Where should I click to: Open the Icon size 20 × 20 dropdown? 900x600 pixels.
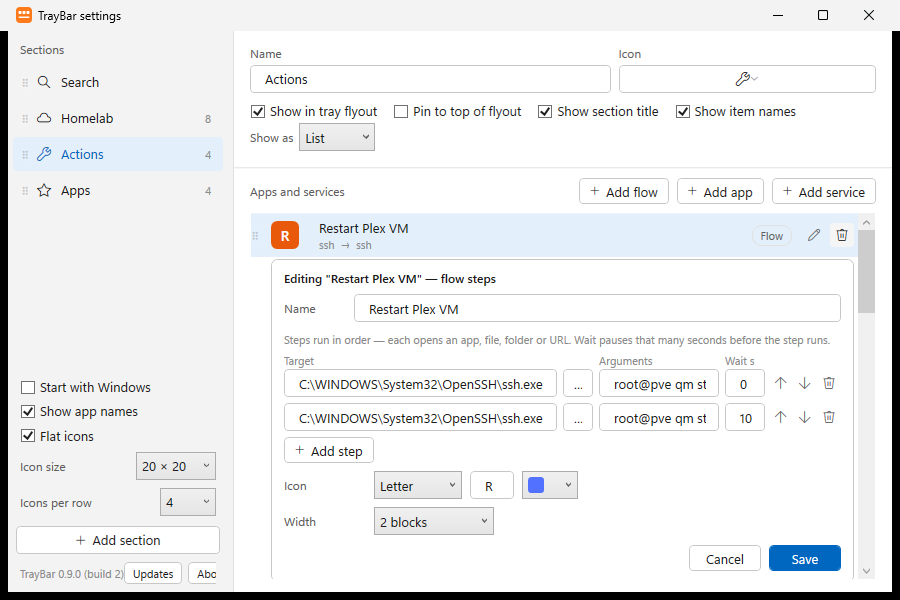click(x=176, y=466)
